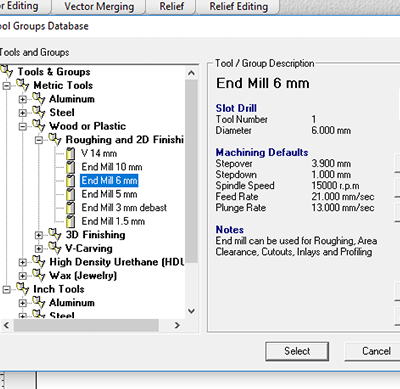Expand the V-Carving group

click(39, 249)
